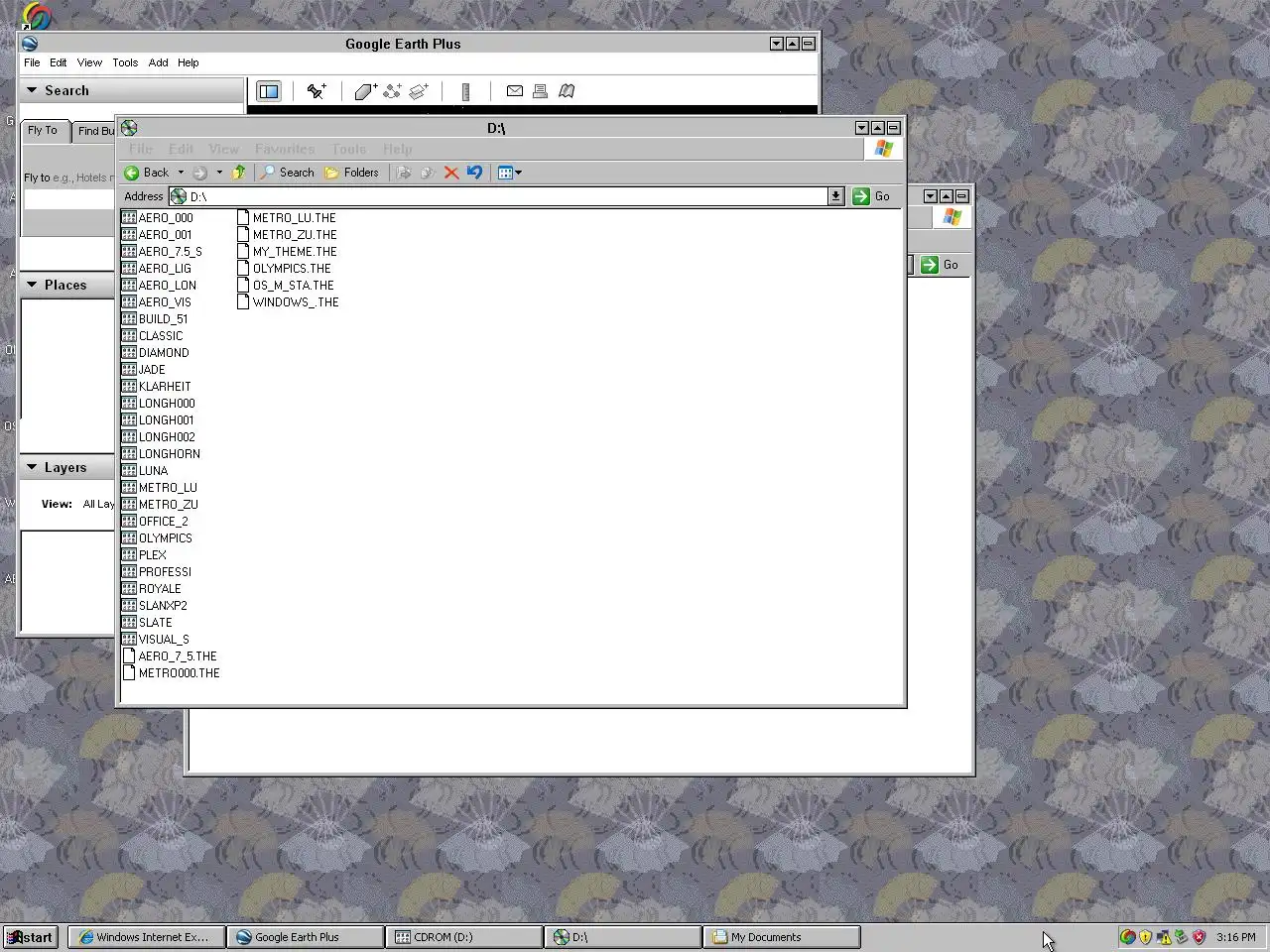The height and width of the screenshot is (952, 1270).
Task: Click the Back button in D:\ window
Action: [x=147, y=173]
